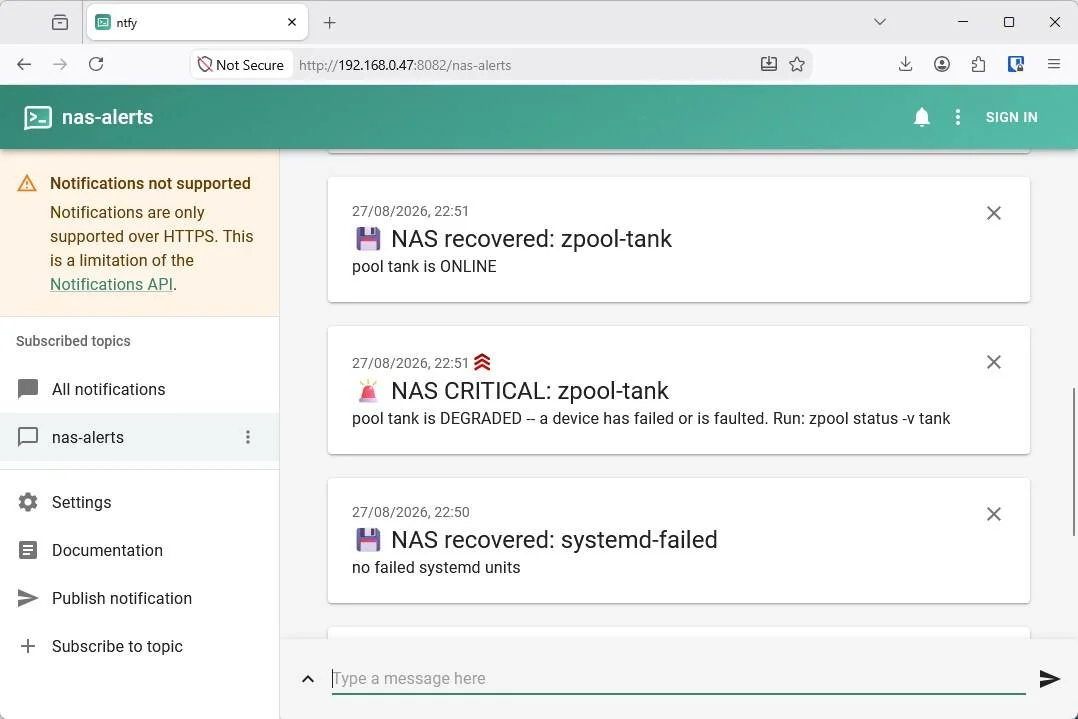
Task: Click the nas-alerts outlined chat bubble icon
Action: [x=28, y=437]
